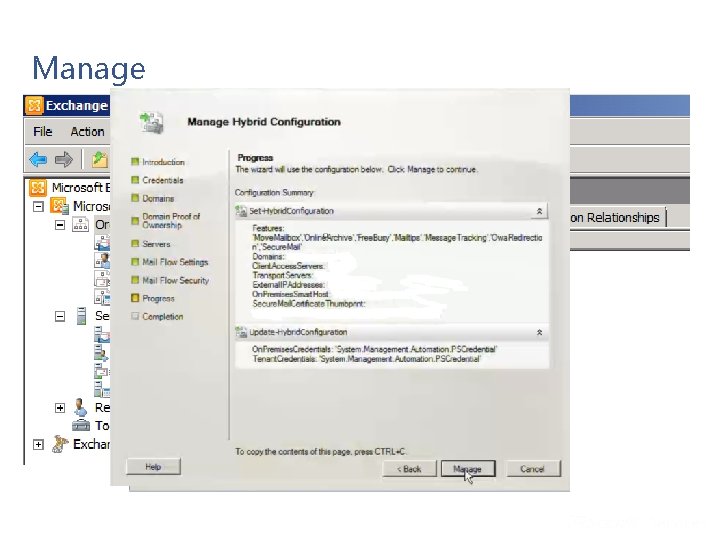Viewport: 720px width, 540px height.
Task: Select Domain Proof of Ownership step
Action: click(171, 221)
